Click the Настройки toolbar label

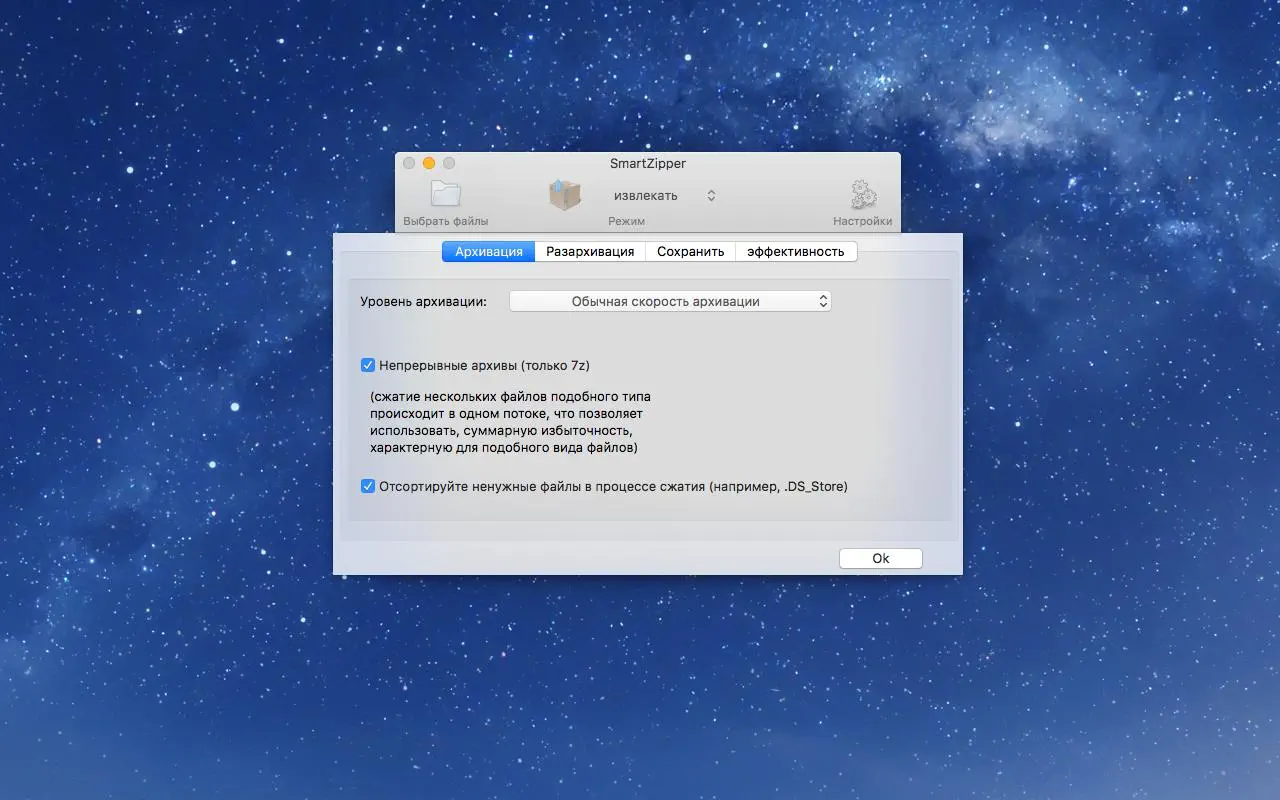coord(863,221)
